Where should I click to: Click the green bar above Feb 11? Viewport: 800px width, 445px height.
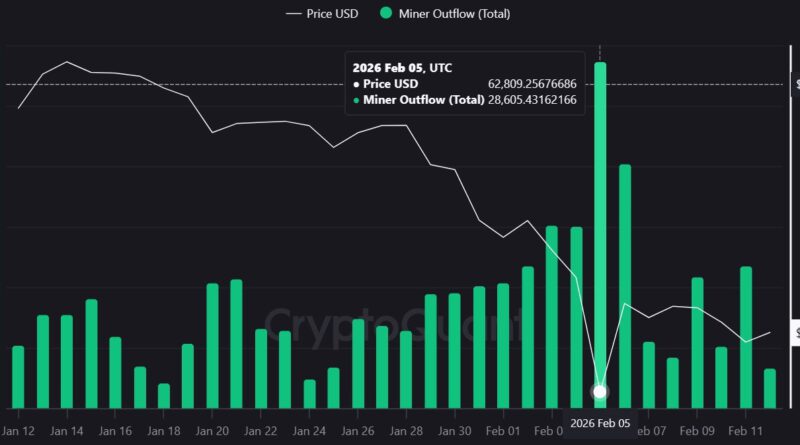pyautogui.click(x=746, y=337)
